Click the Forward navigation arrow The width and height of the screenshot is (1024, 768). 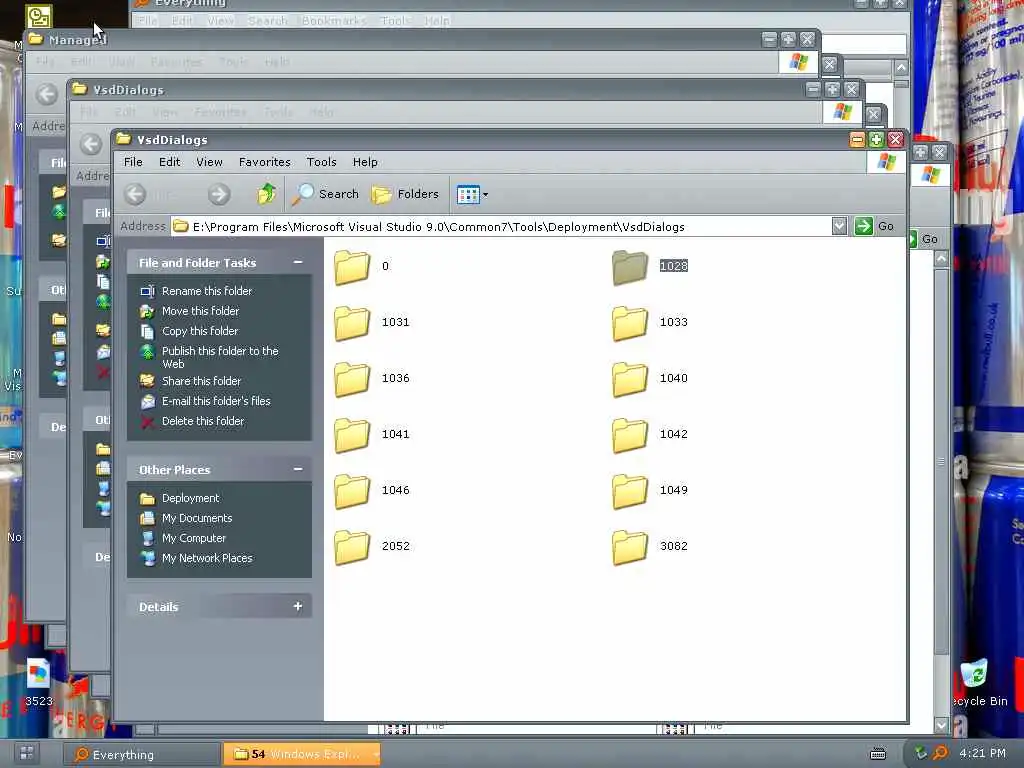point(219,194)
